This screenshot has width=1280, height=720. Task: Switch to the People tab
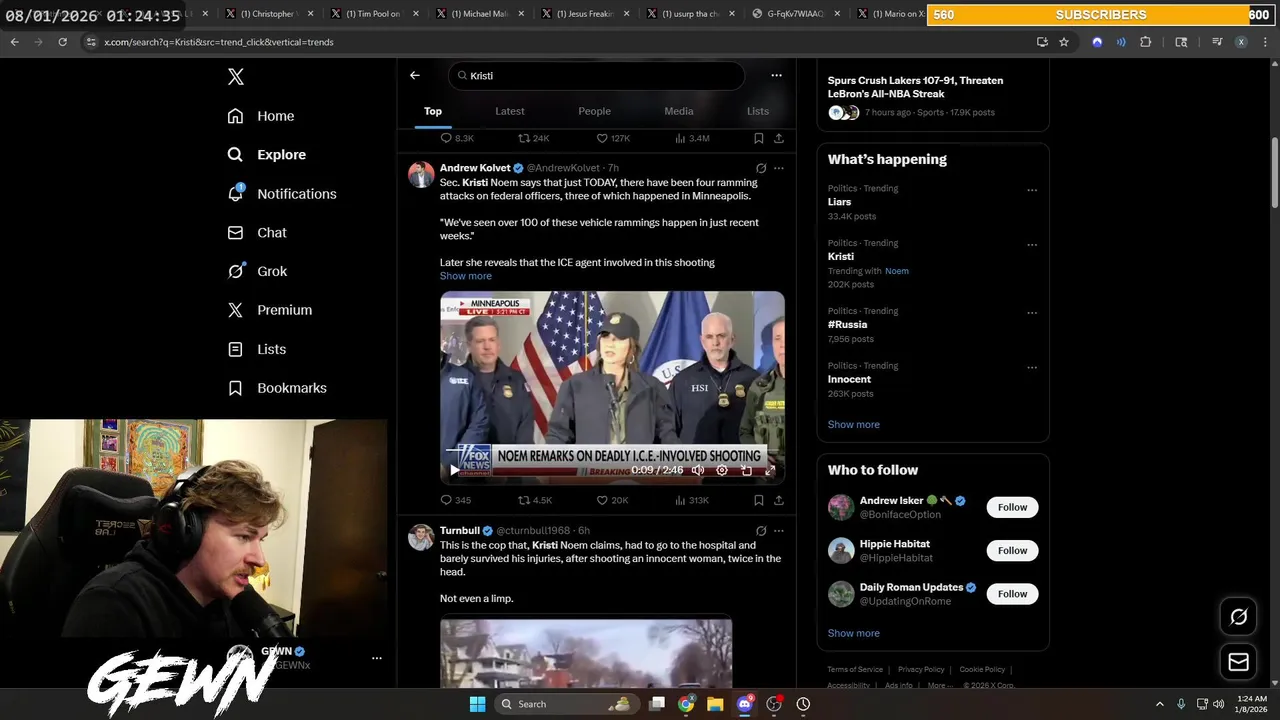[594, 111]
